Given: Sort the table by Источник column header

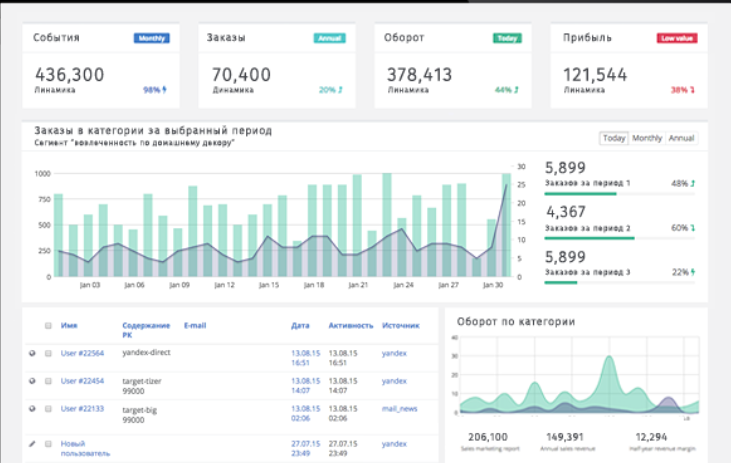Looking at the screenshot, I should [x=399, y=325].
